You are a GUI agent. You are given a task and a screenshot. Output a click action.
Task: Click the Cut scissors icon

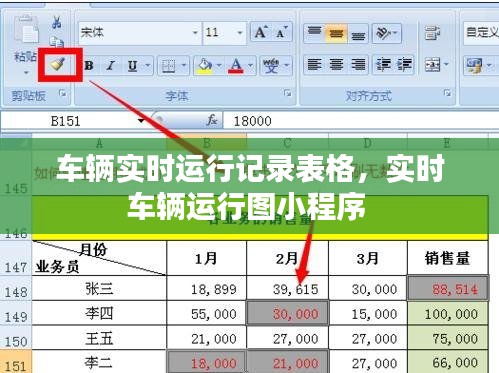[56, 22]
